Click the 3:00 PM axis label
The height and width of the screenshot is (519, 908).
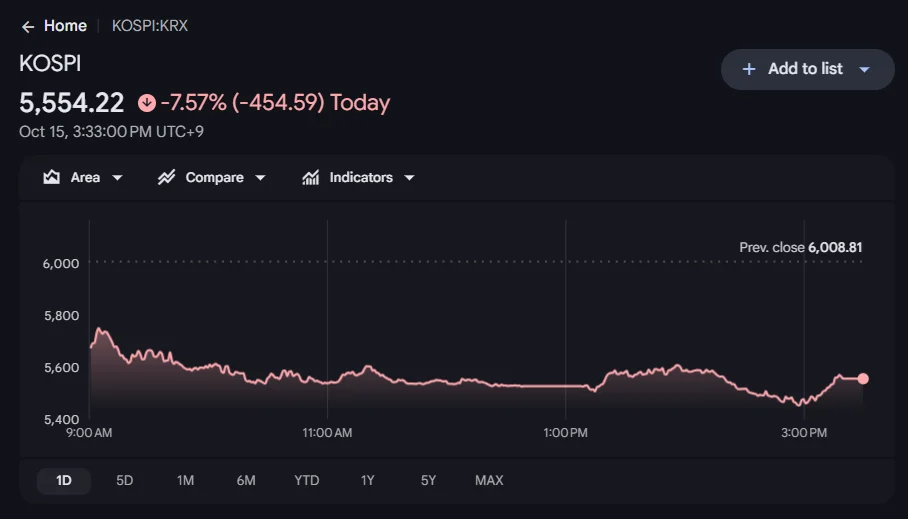(804, 433)
